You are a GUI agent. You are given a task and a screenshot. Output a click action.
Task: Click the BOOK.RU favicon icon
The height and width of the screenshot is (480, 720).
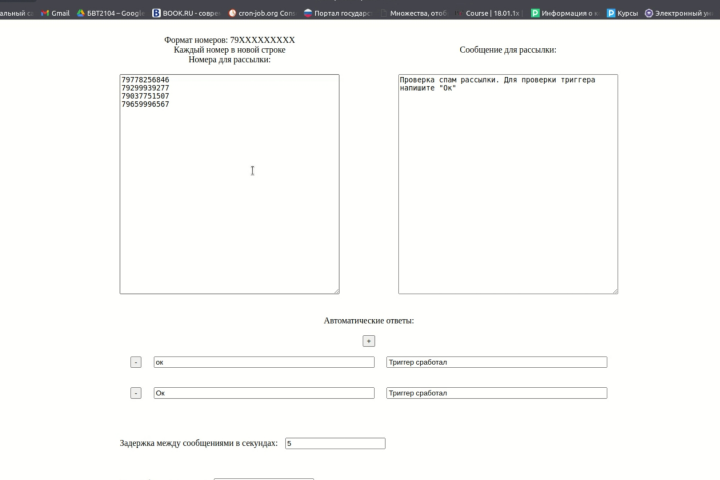pos(157,13)
